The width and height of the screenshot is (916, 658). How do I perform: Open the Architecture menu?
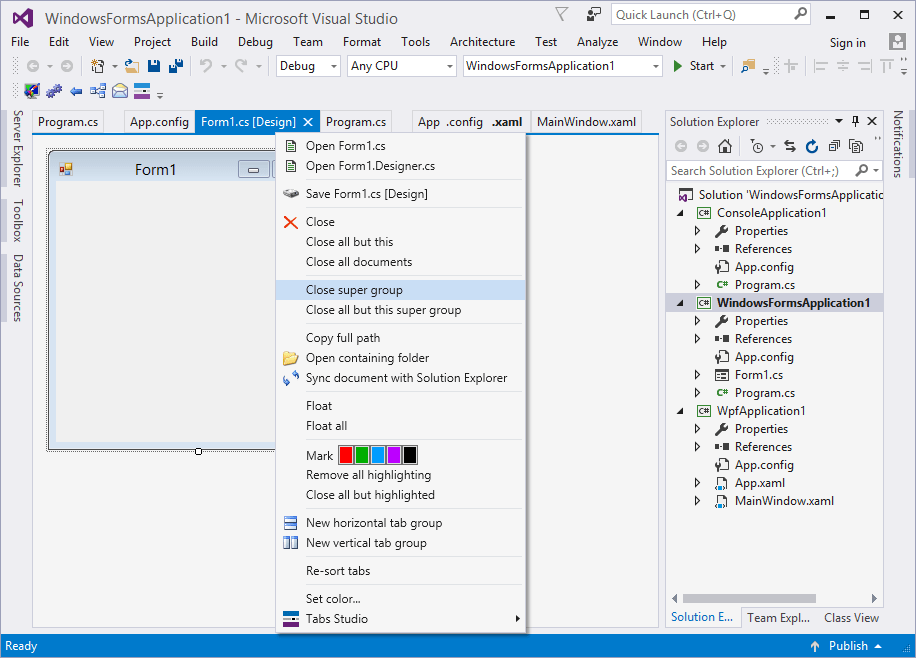[x=482, y=42]
